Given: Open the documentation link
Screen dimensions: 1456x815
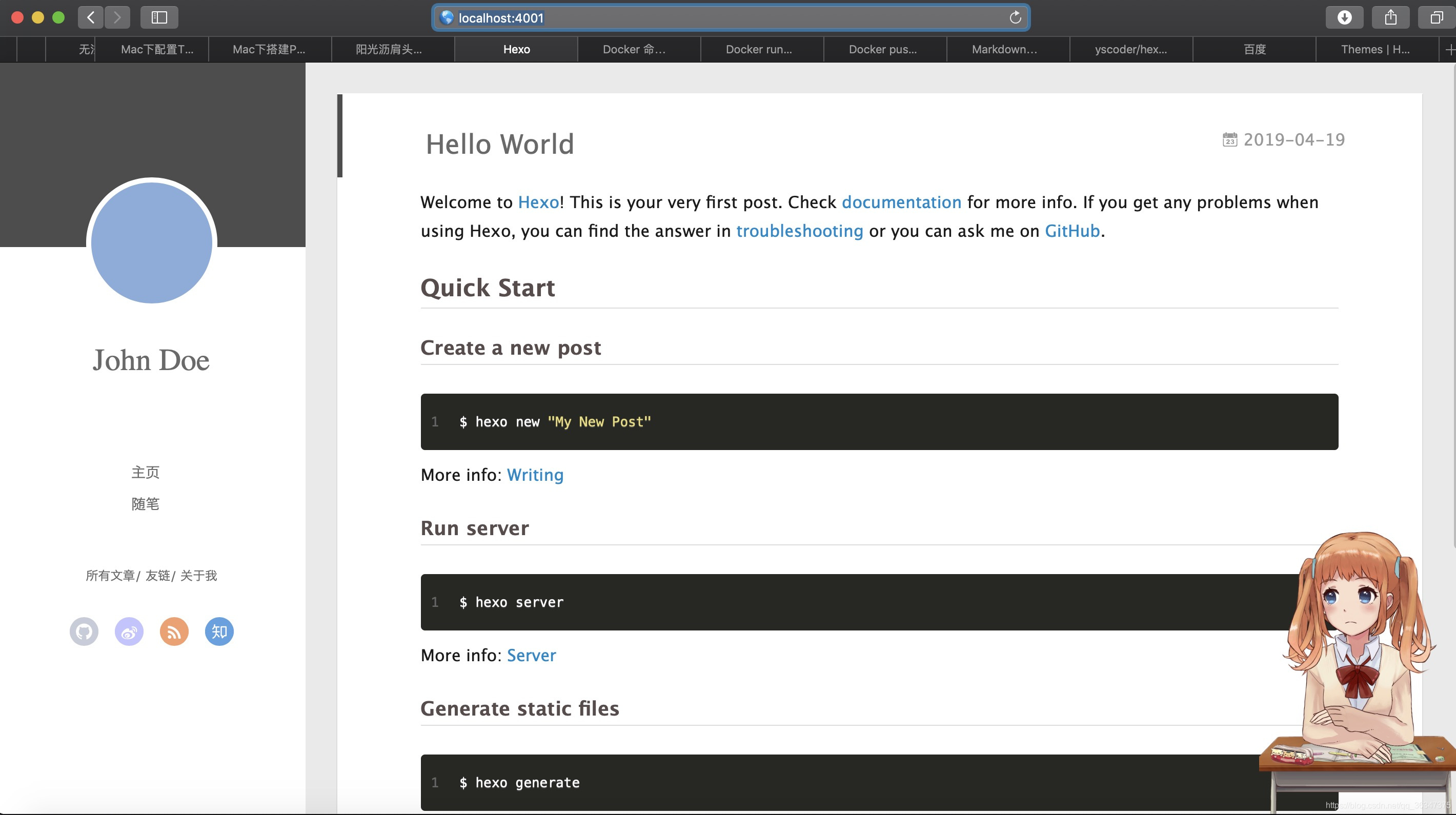Looking at the screenshot, I should pyautogui.click(x=901, y=202).
